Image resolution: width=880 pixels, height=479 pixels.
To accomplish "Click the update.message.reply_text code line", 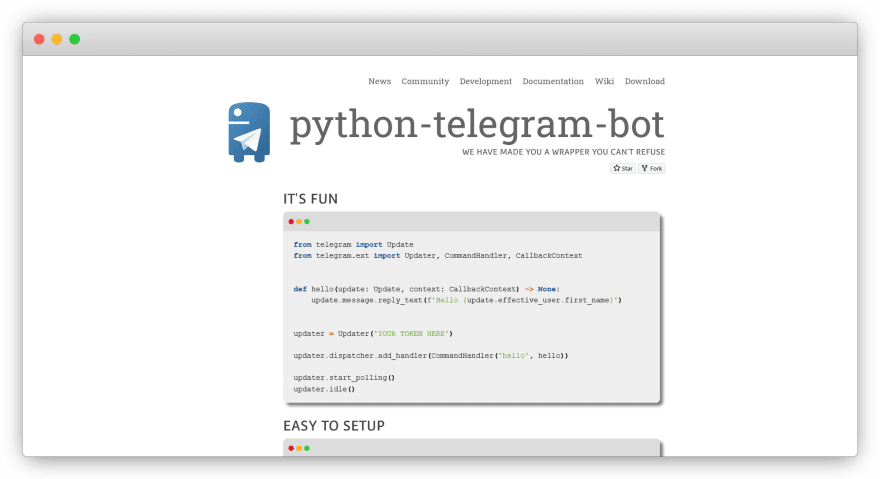I will (466, 300).
